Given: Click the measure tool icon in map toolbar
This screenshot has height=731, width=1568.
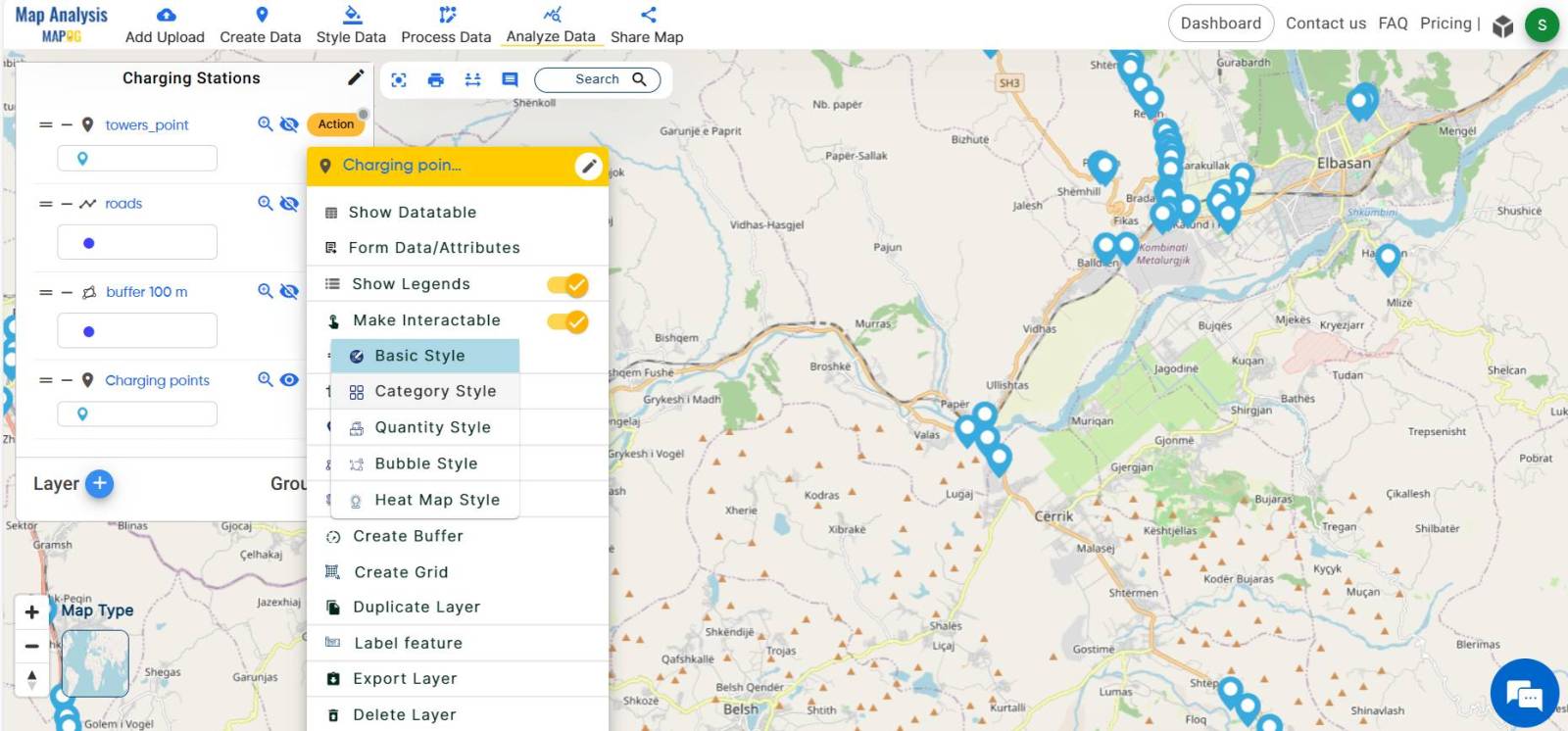Looking at the screenshot, I should pos(472,79).
